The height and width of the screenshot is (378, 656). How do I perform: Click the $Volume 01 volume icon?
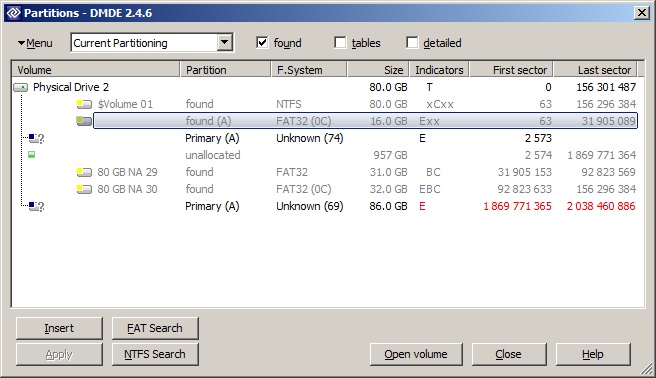point(84,104)
